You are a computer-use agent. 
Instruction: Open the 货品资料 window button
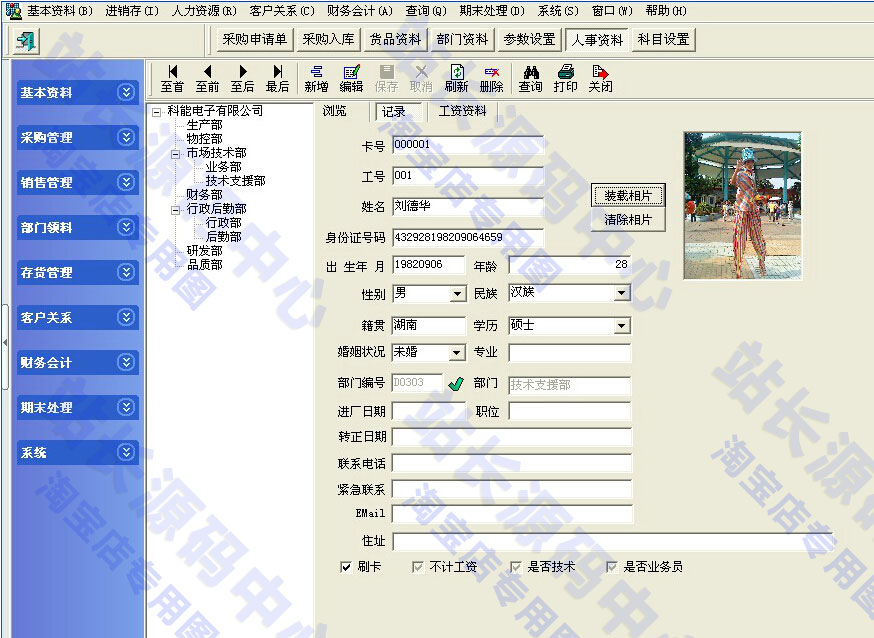tap(395, 40)
